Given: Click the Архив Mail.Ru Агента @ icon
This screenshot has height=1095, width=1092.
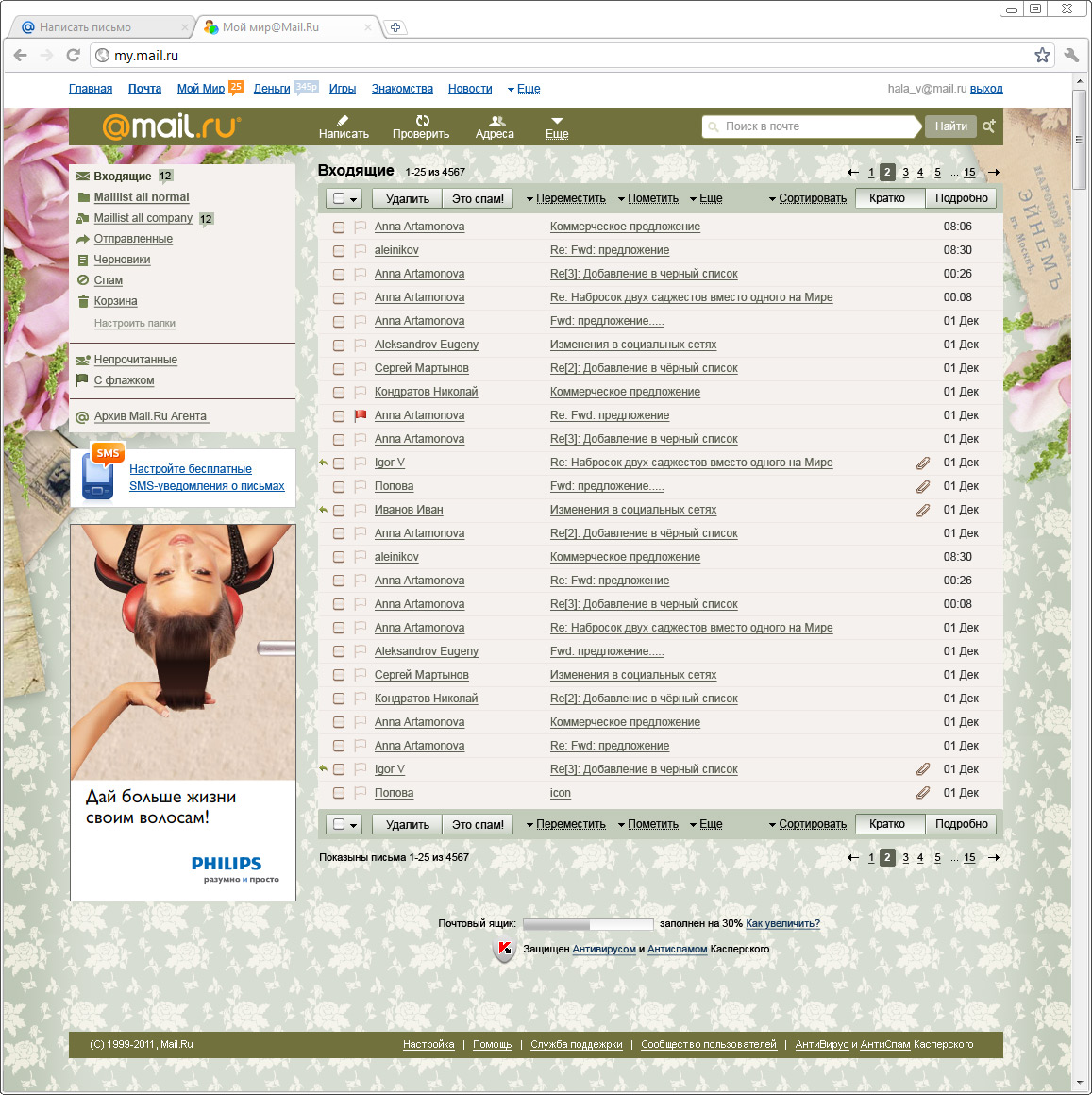Looking at the screenshot, I should 82,417.
